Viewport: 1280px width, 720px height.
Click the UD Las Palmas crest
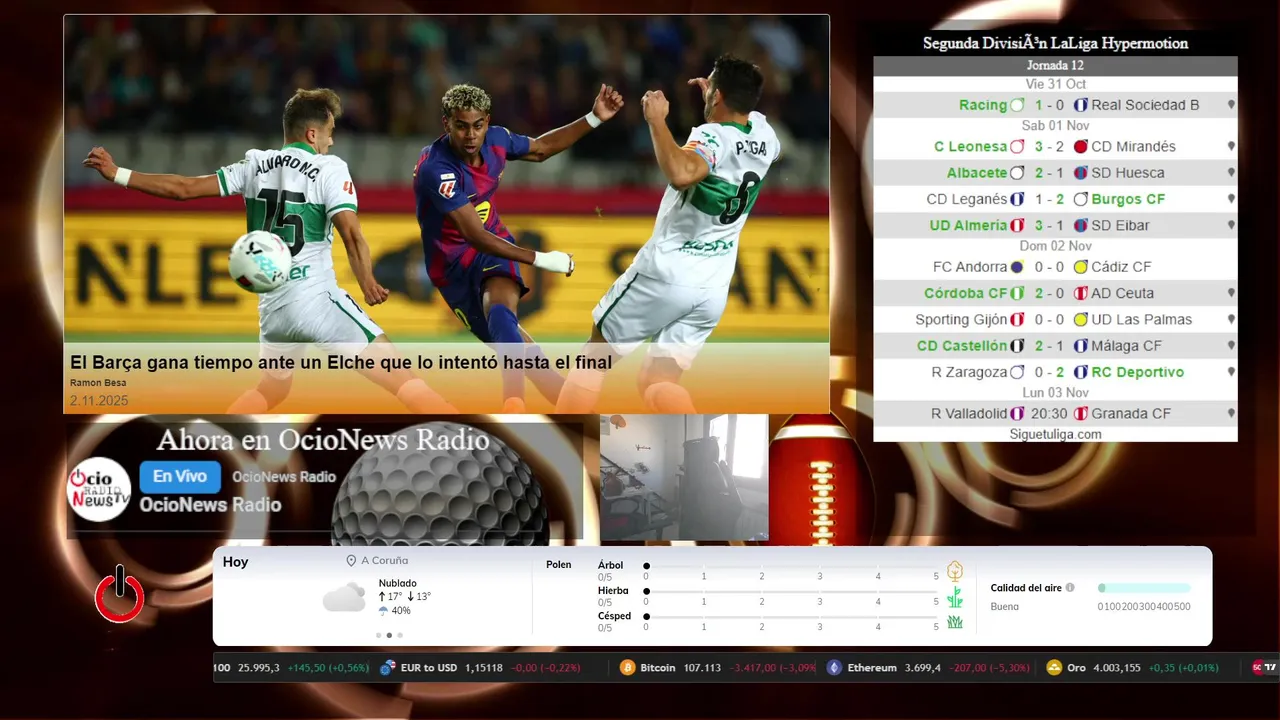1081,320
